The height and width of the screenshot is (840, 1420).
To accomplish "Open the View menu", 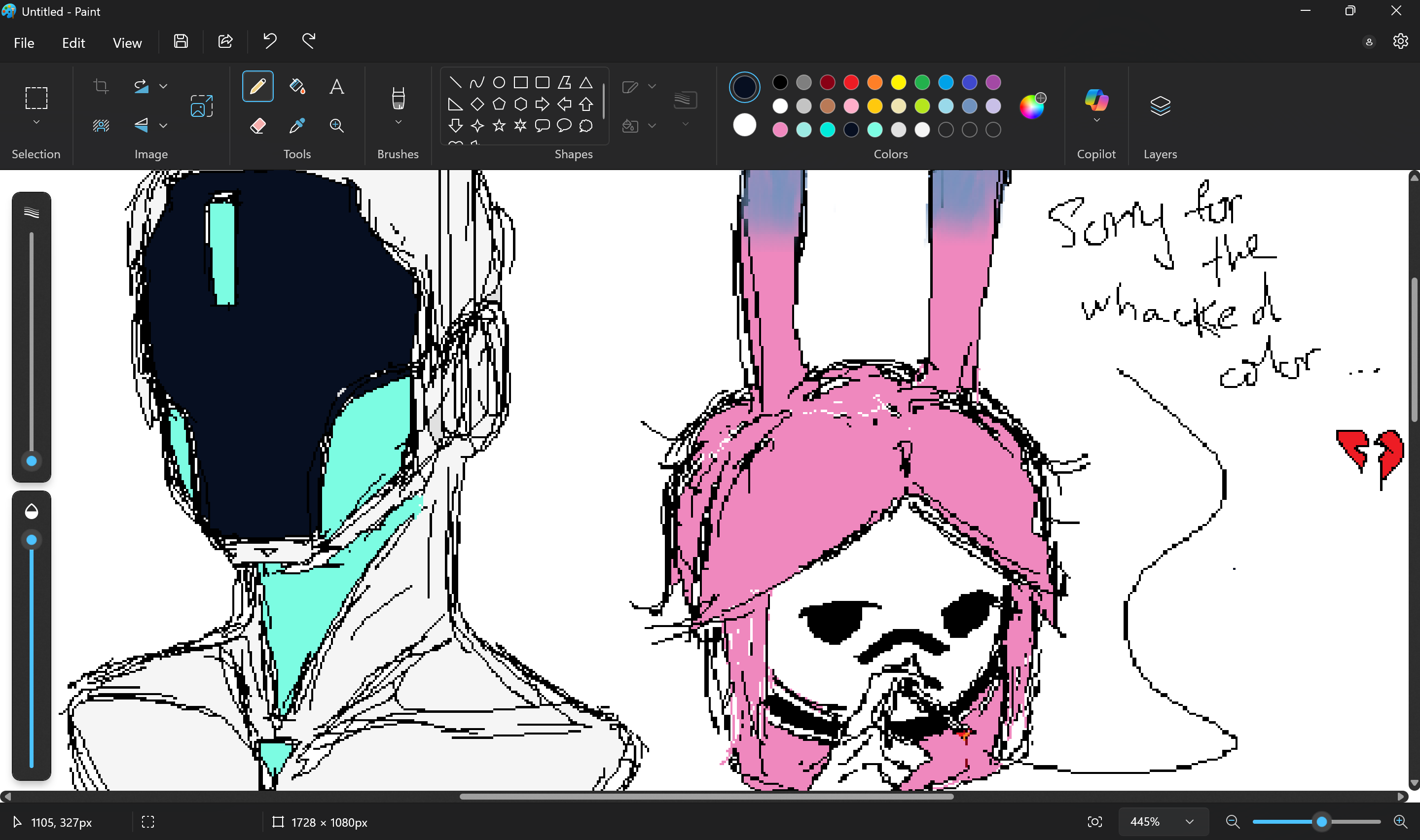I will tap(127, 43).
